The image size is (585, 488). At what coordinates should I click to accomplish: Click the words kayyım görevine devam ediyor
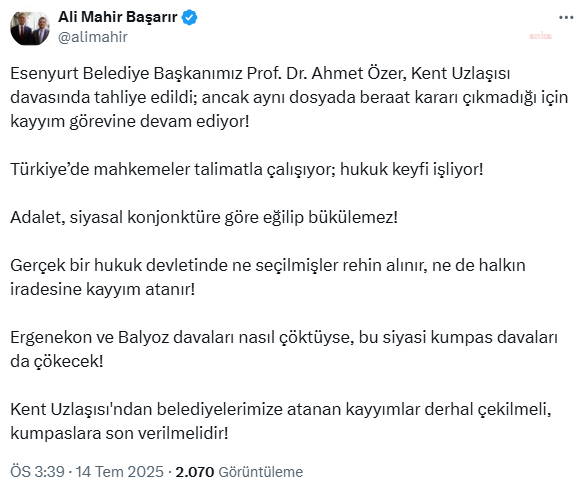pos(129,122)
